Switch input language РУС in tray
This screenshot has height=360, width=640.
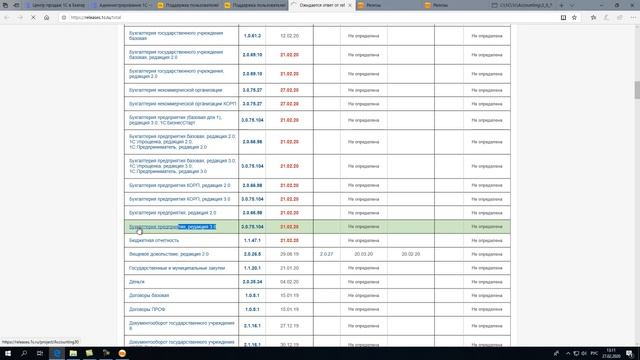(x=595, y=353)
